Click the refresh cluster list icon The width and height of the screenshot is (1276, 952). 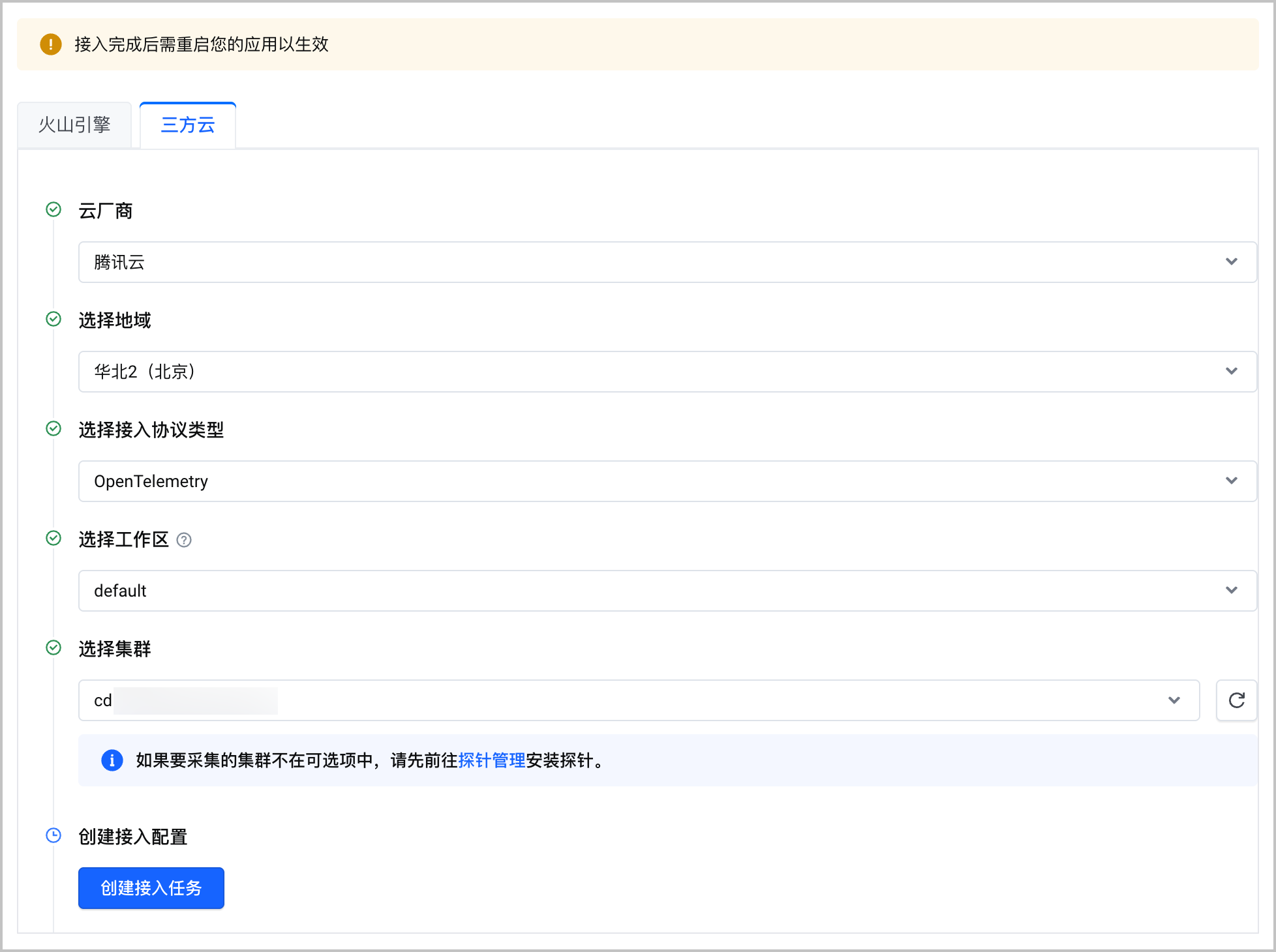(x=1236, y=700)
